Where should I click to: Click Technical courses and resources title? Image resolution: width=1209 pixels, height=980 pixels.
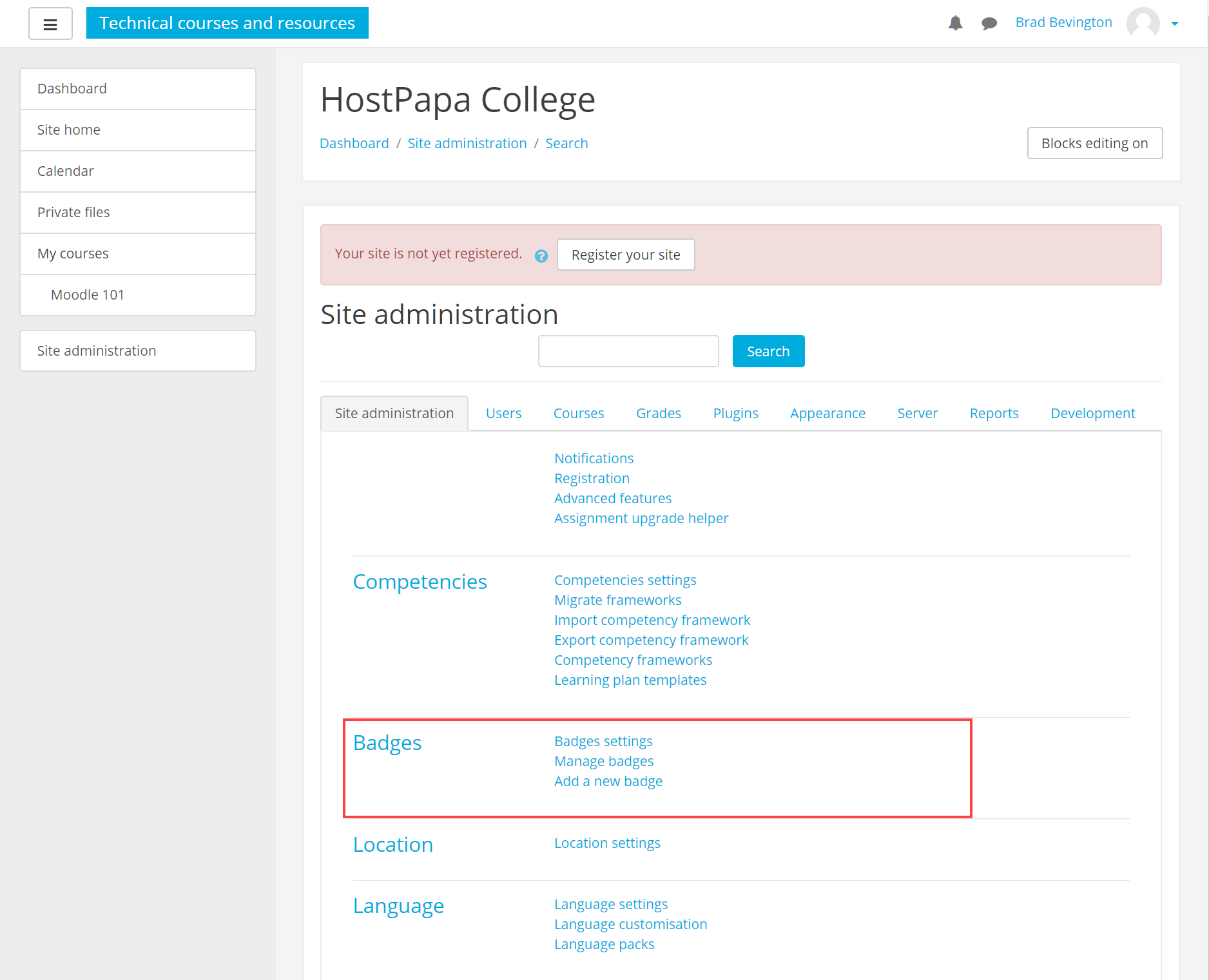pos(227,23)
